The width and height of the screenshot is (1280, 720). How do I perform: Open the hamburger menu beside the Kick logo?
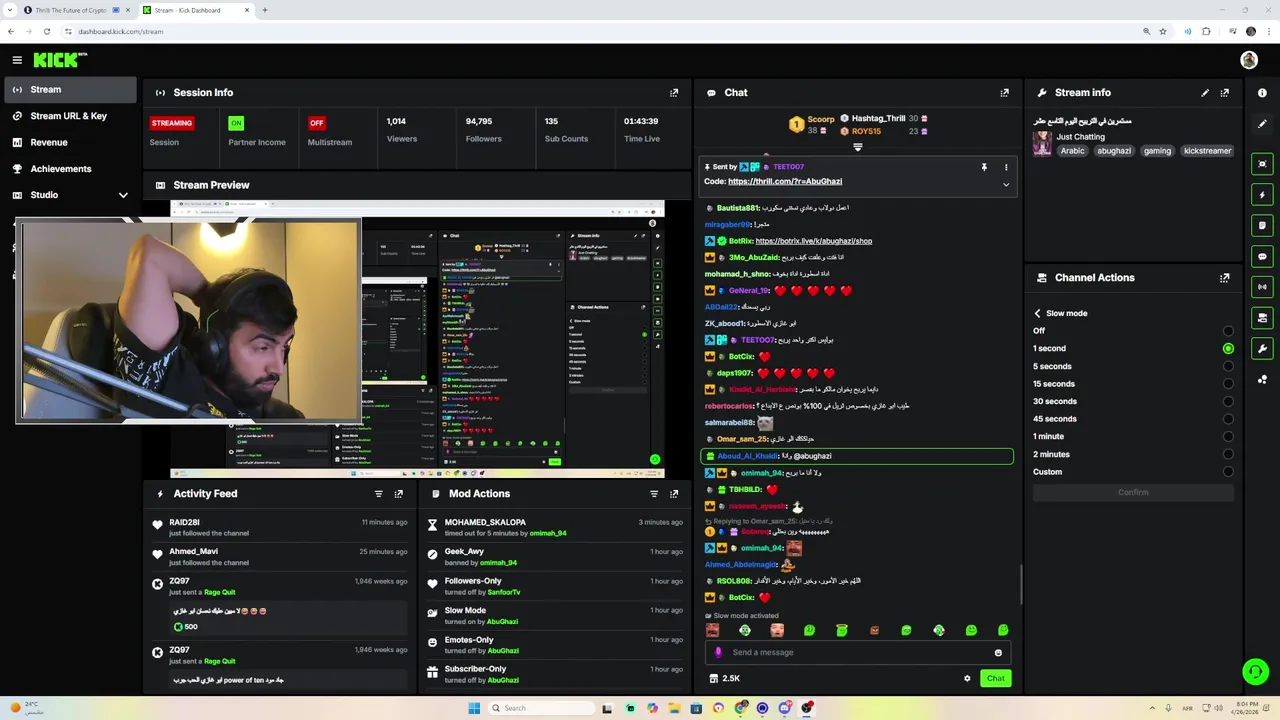pos(17,60)
